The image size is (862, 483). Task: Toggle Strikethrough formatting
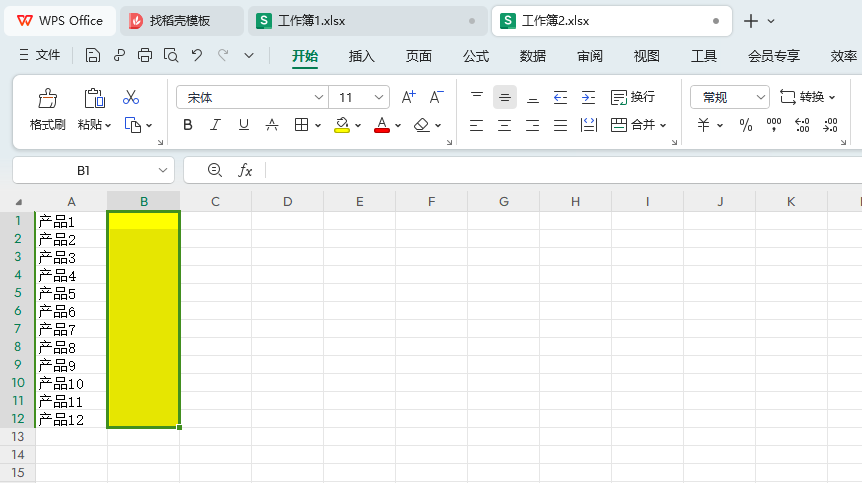coord(272,125)
